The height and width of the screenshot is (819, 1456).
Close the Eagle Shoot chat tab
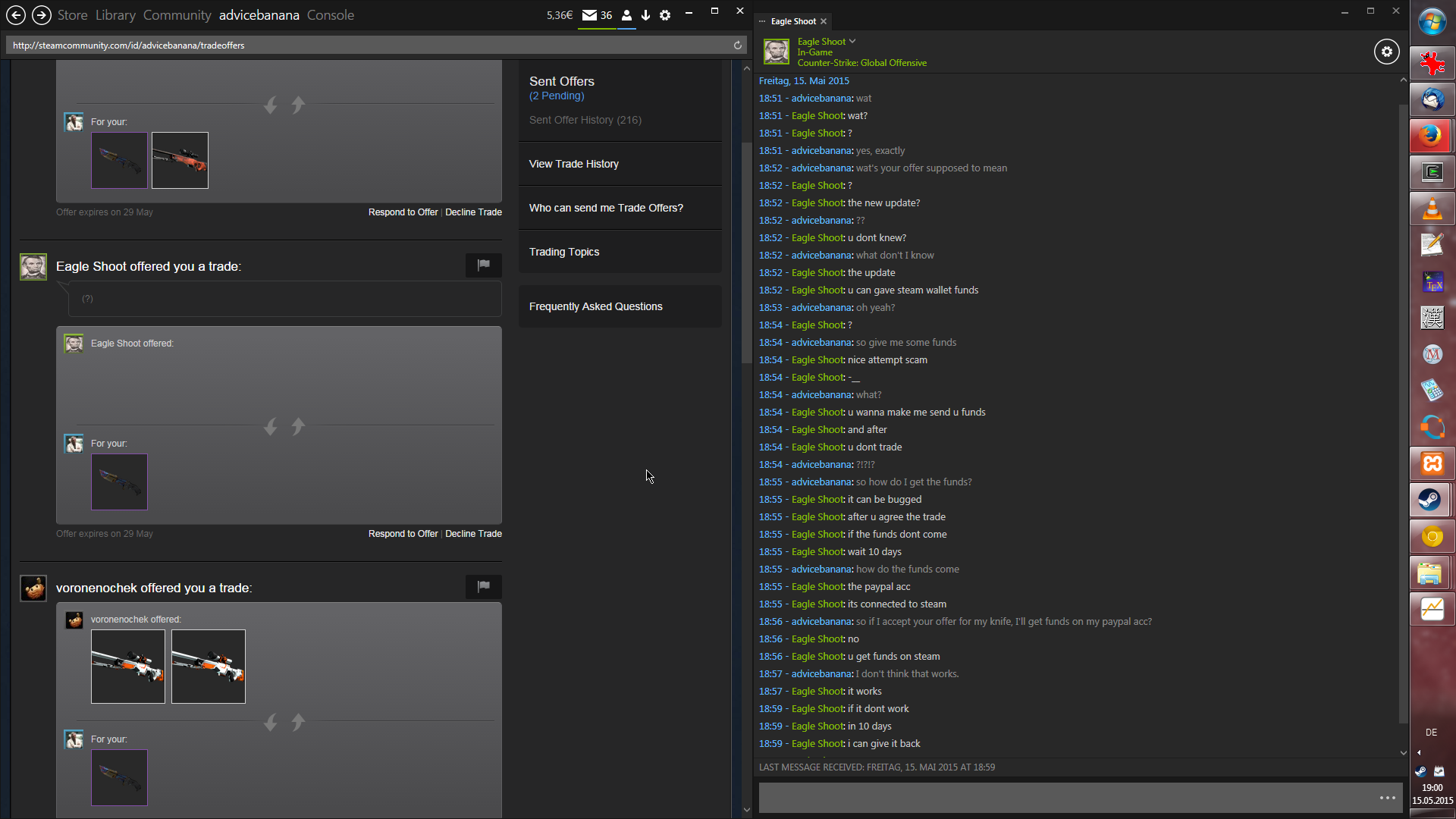[824, 21]
